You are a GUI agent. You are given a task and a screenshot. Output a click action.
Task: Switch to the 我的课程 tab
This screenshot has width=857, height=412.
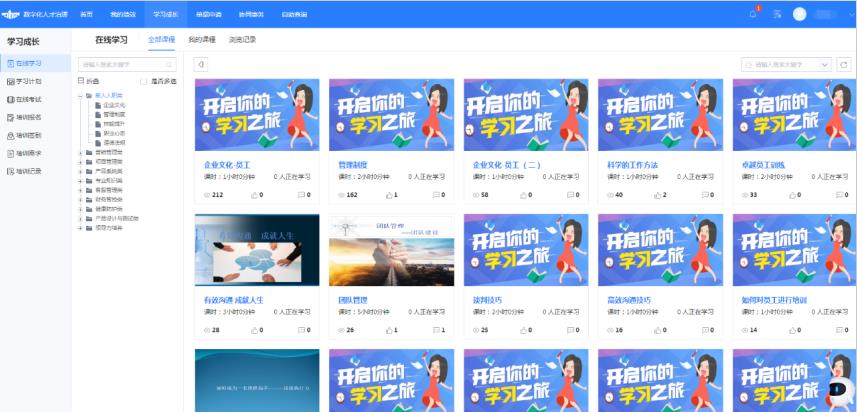[201, 39]
